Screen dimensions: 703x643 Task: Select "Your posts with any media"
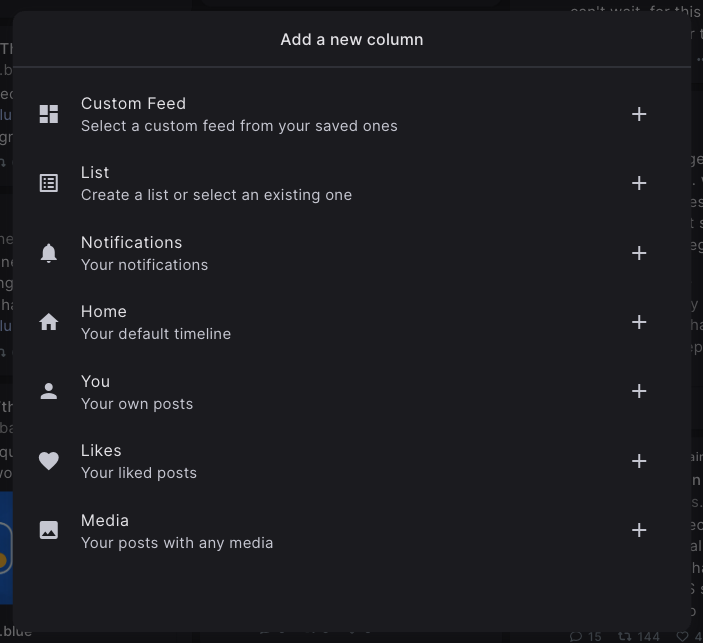(177, 543)
